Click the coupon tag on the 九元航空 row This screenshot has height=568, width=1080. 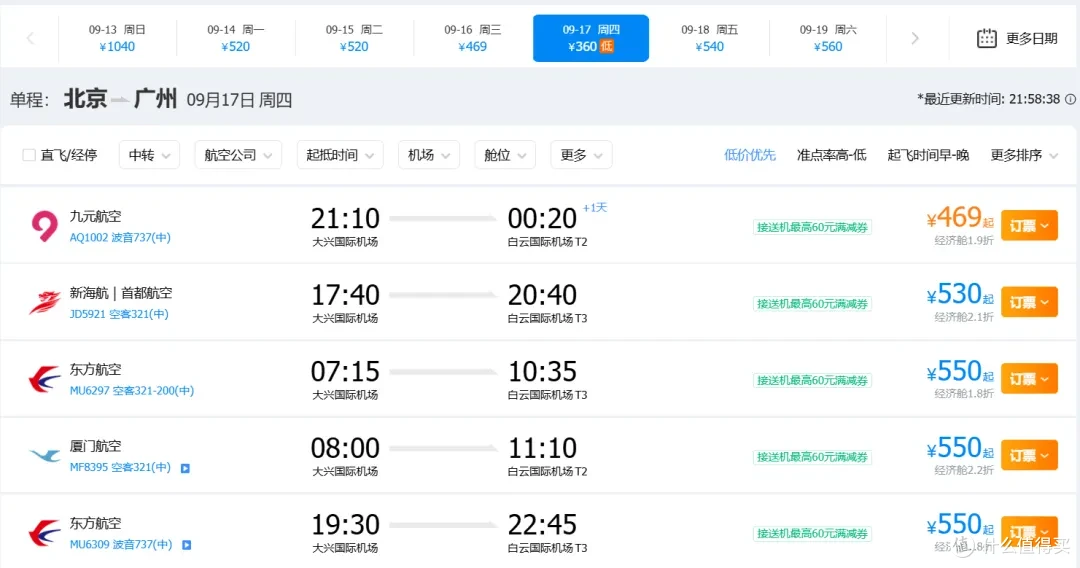pos(812,227)
